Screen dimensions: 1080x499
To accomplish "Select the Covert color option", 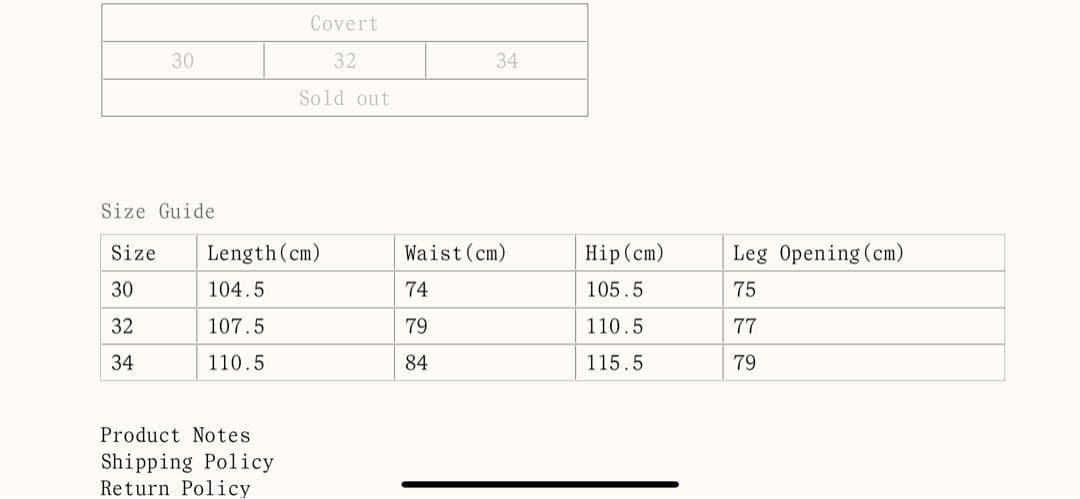I will [x=344, y=23].
